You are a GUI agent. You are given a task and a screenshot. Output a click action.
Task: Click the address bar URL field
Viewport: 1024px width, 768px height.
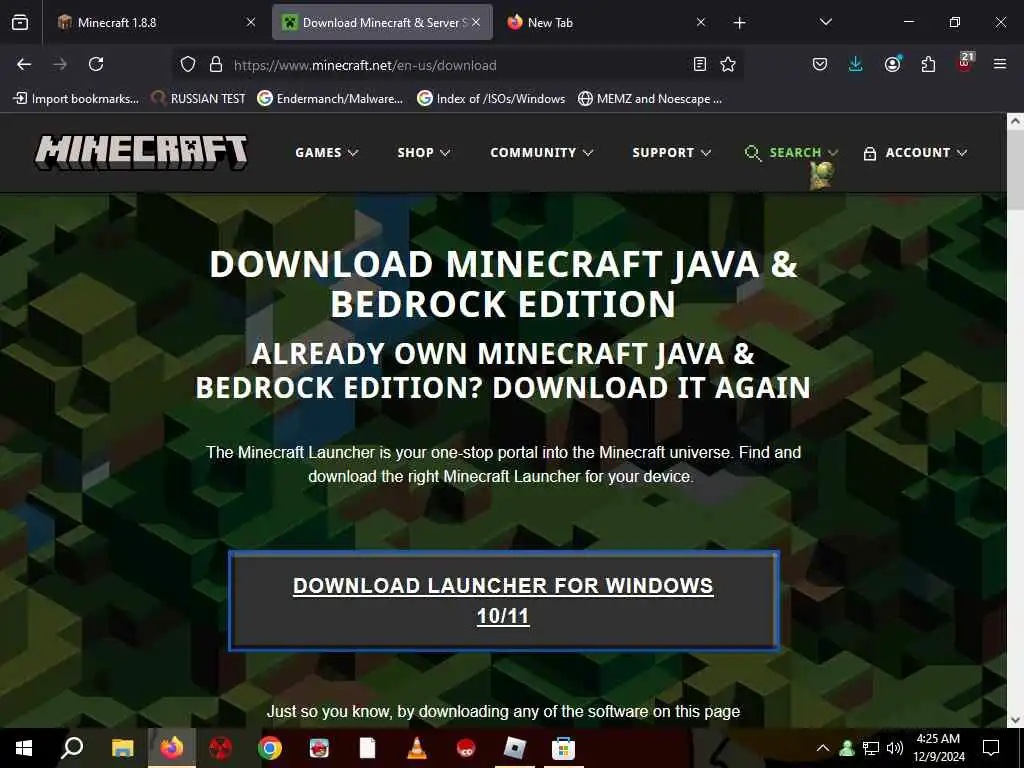pos(457,65)
